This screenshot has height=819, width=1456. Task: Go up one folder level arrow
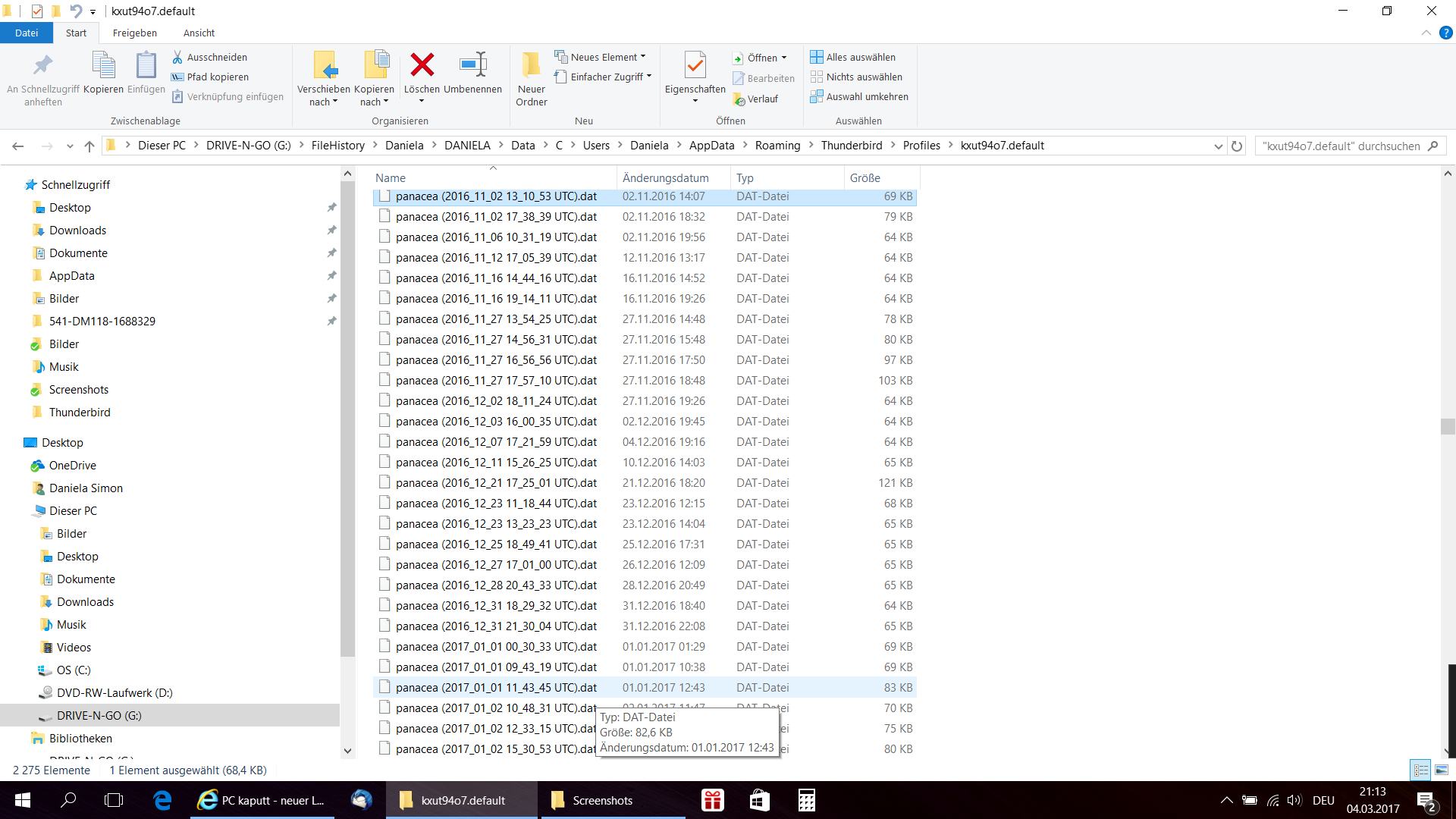point(89,146)
